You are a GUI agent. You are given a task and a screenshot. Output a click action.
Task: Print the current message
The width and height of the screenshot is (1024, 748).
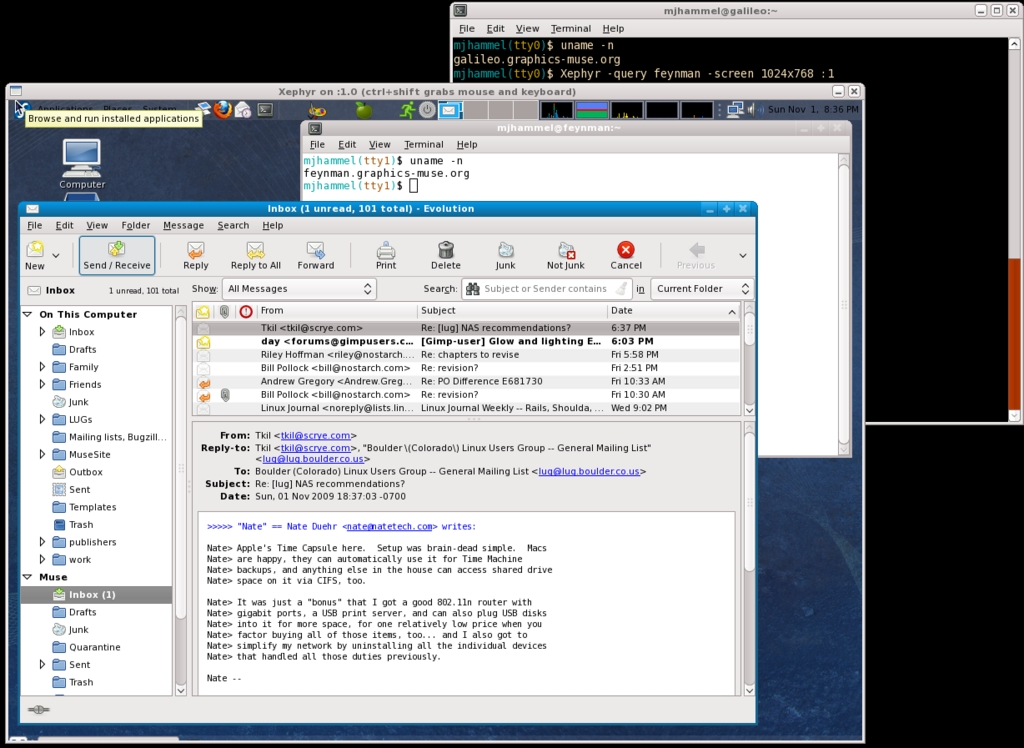click(386, 255)
